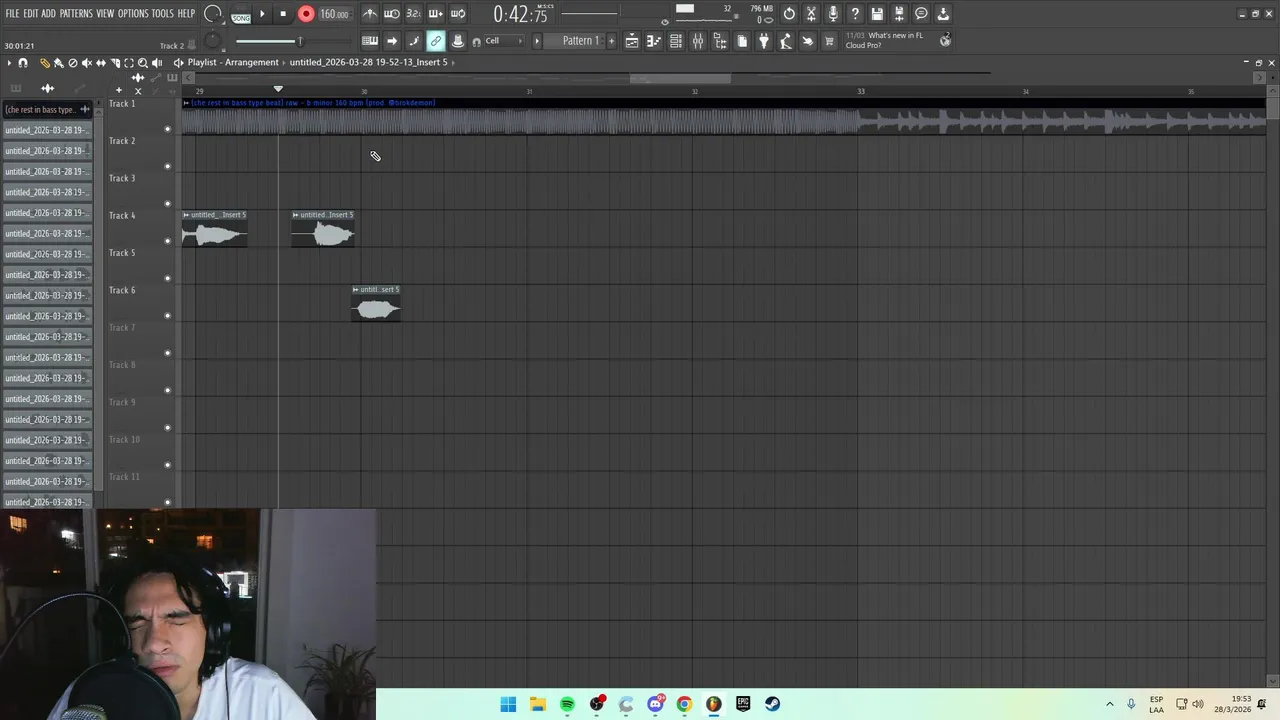Viewport: 1280px width, 720px height.
Task: Open pattern options arrow left of Pattern 1
Action: click(x=537, y=41)
